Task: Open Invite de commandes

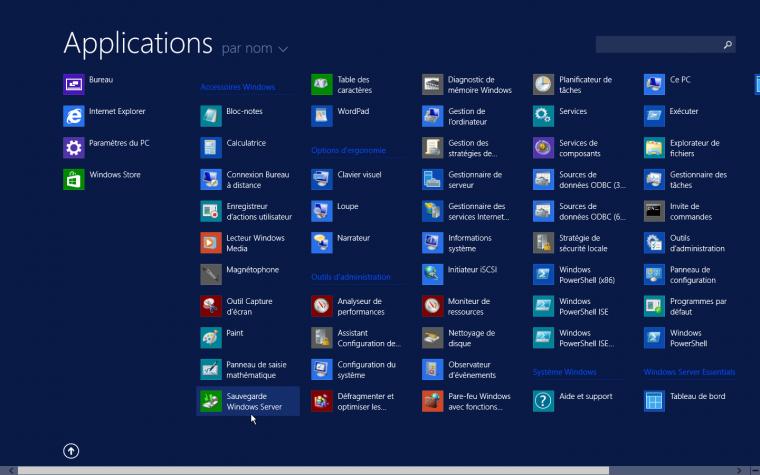Action: (x=654, y=211)
